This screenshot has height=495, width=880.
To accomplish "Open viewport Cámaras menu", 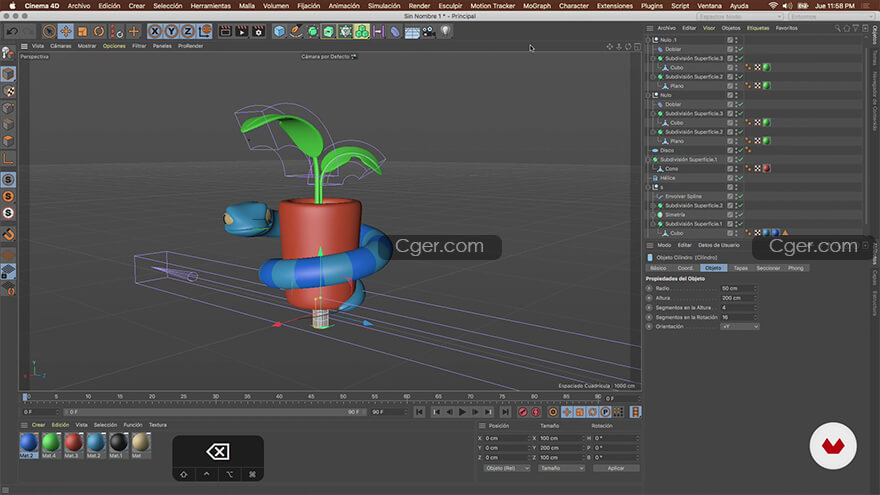I will 61,46.
